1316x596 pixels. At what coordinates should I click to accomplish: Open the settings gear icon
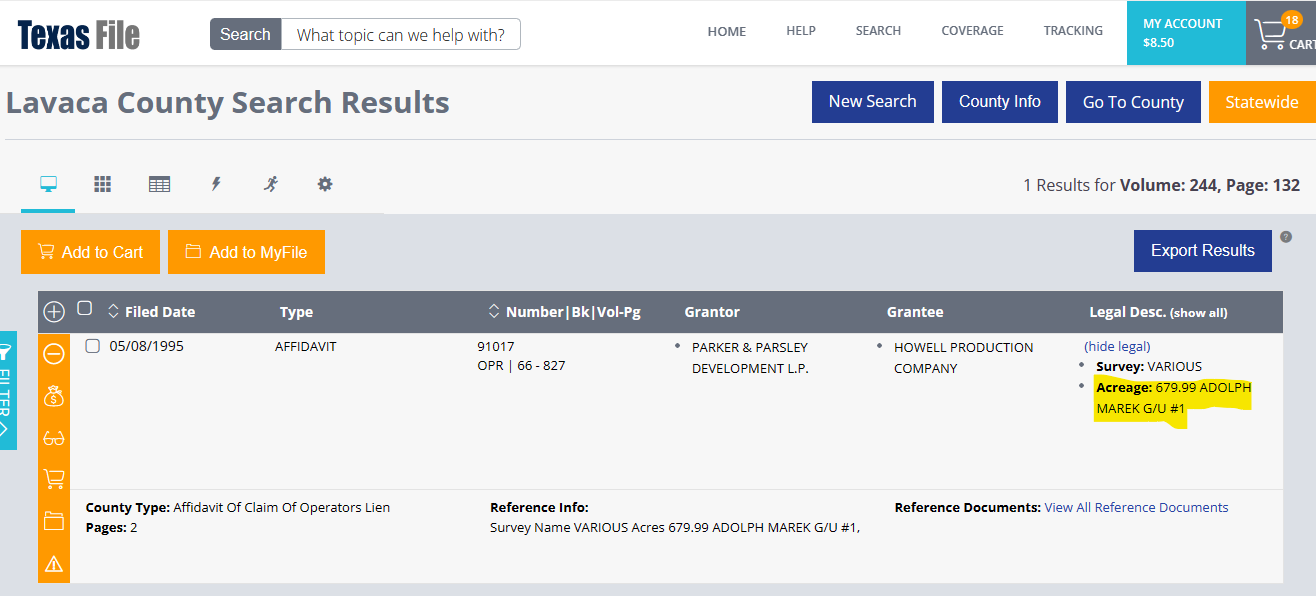coord(325,184)
